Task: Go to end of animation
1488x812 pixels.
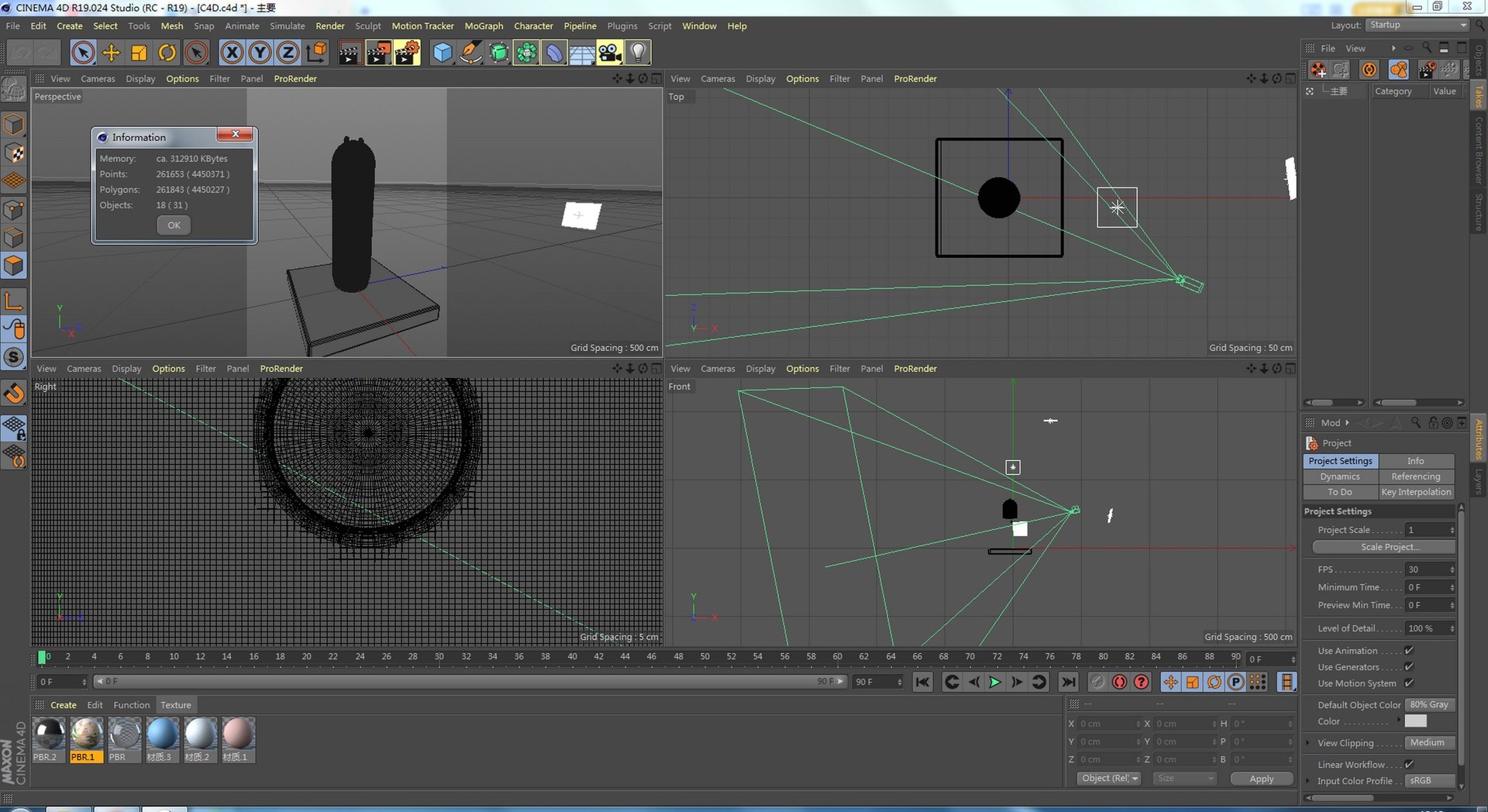Action: pyautogui.click(x=1069, y=682)
